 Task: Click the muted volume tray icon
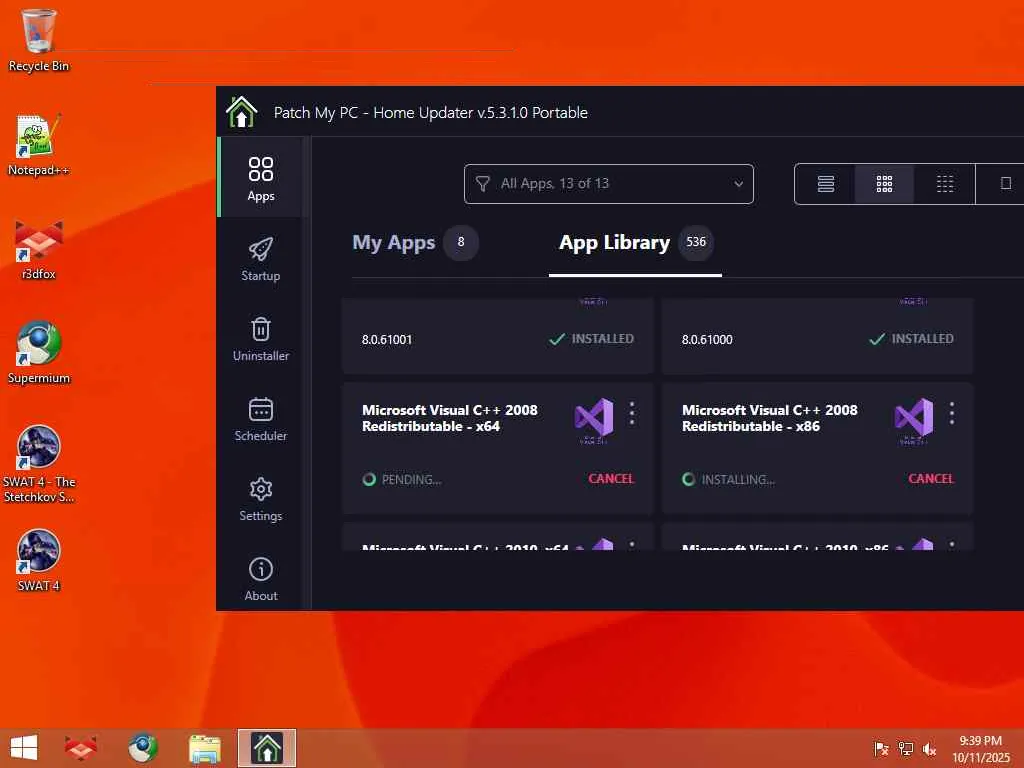(x=929, y=748)
